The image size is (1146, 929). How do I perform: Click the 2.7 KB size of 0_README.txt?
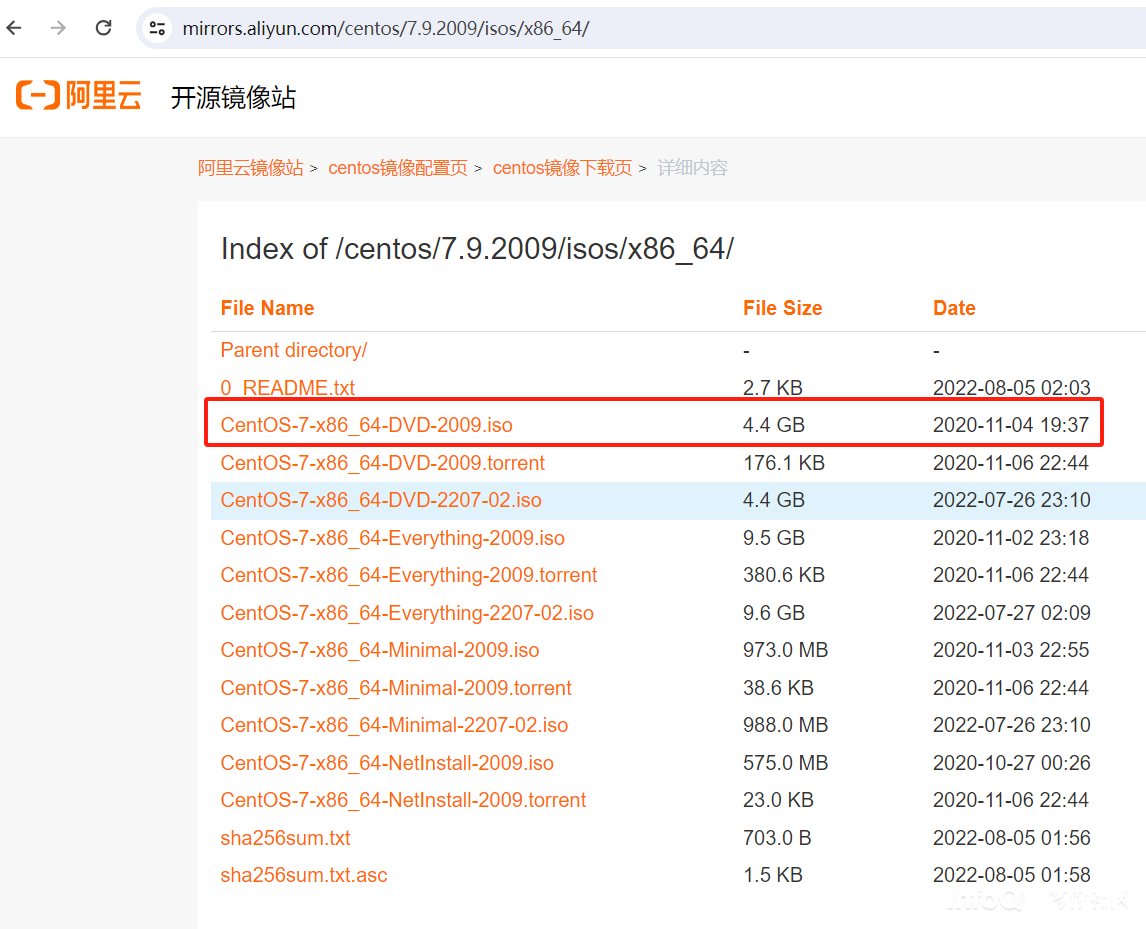pyautogui.click(x=773, y=387)
